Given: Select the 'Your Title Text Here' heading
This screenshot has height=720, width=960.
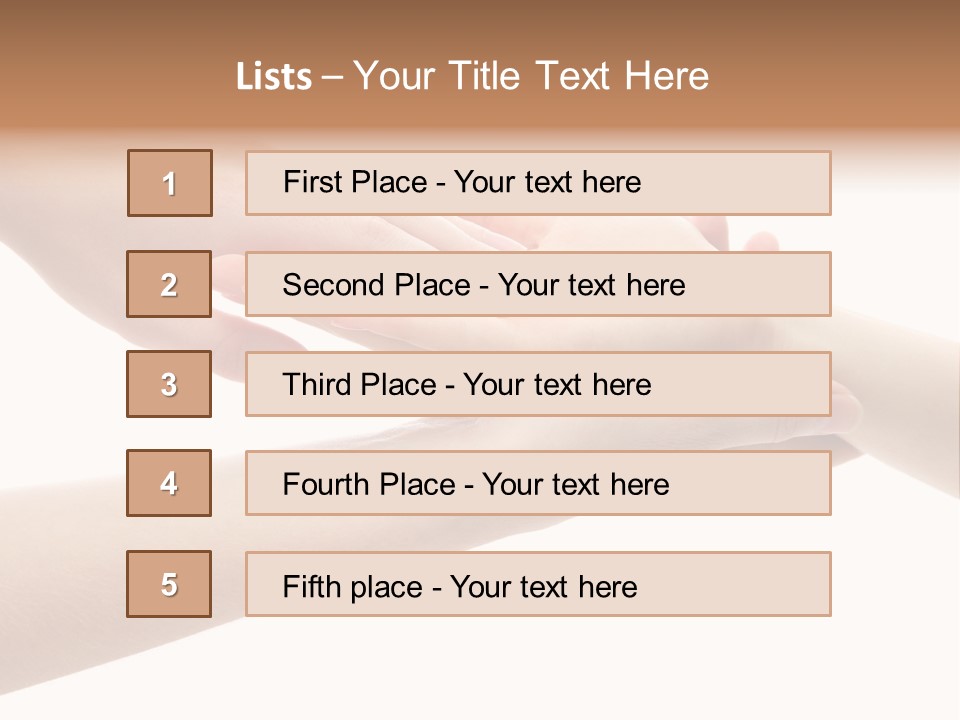Looking at the screenshot, I should [x=531, y=76].
